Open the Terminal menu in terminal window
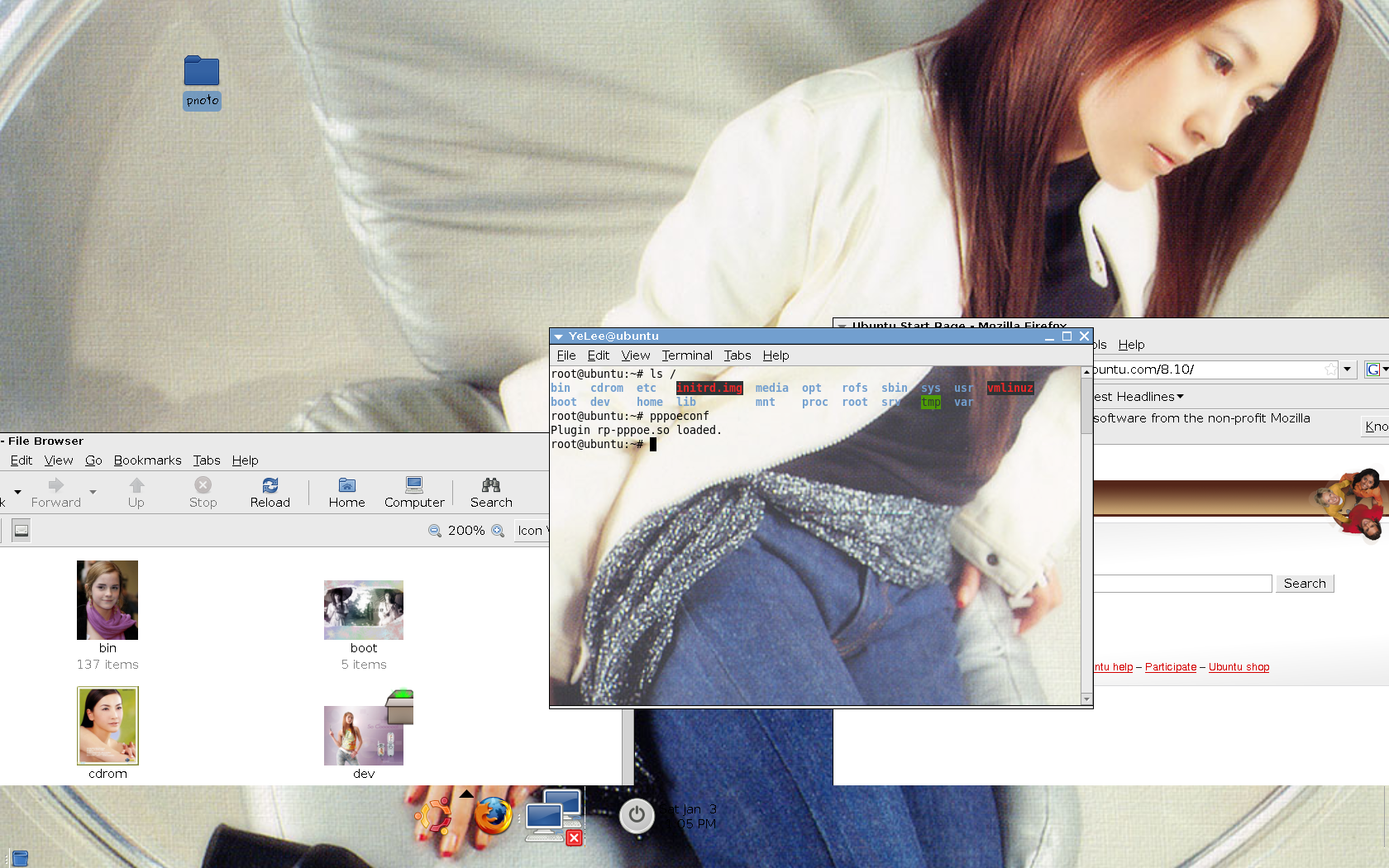Viewport: 1389px width, 868px height. coord(687,355)
